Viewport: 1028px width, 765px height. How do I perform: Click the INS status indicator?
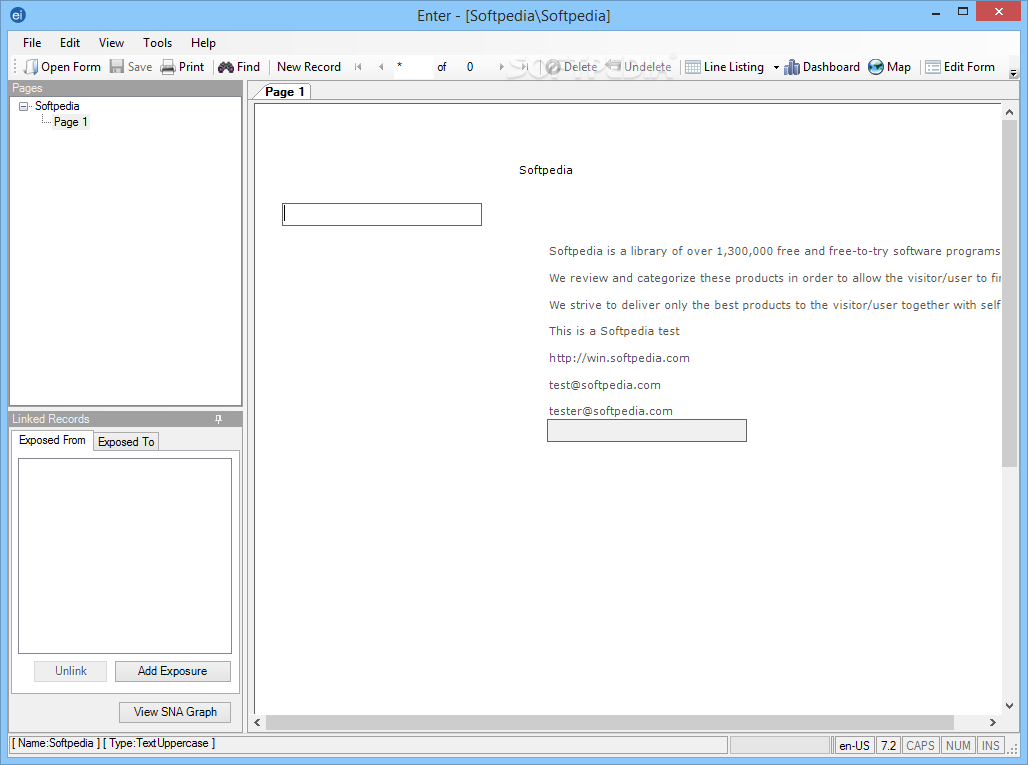pyautogui.click(x=991, y=745)
